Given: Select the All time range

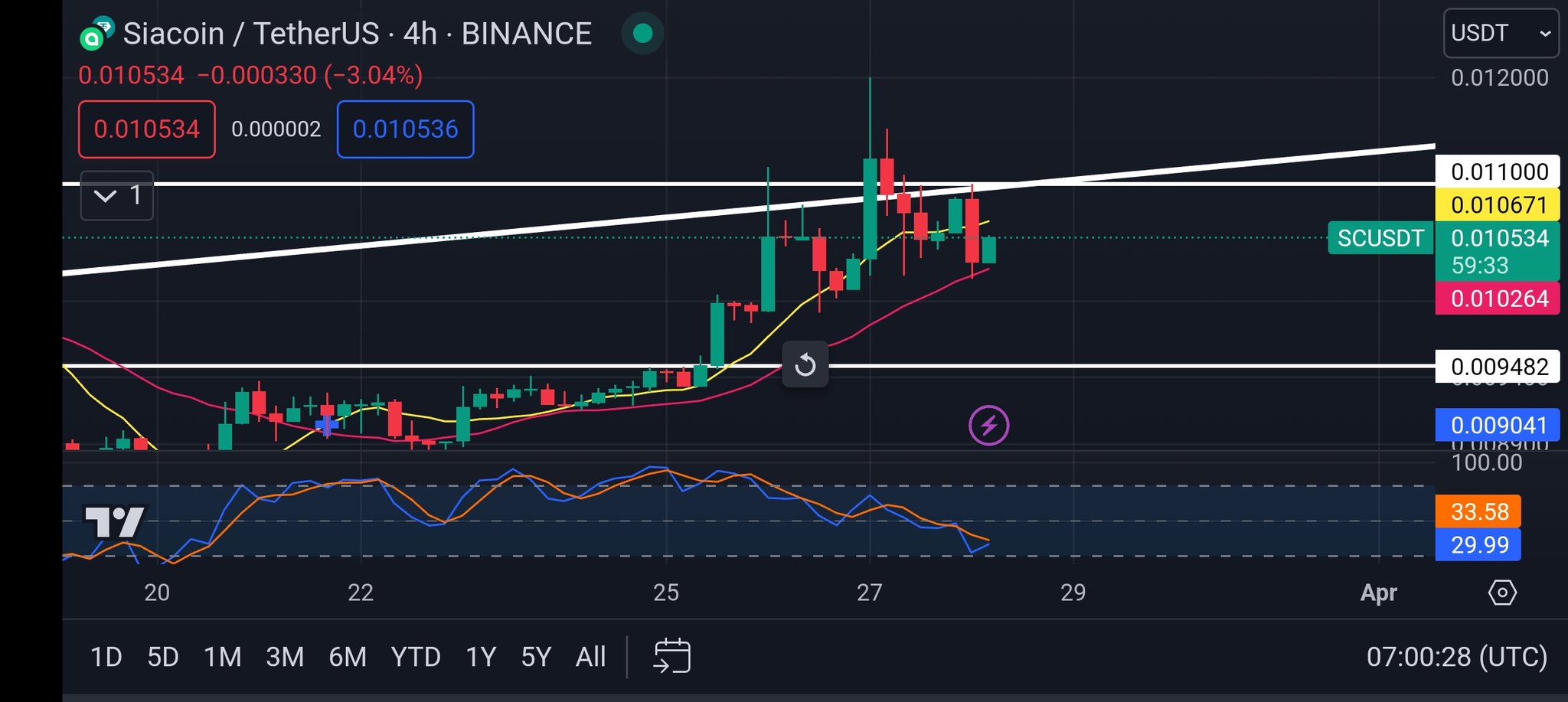Looking at the screenshot, I should pos(591,657).
